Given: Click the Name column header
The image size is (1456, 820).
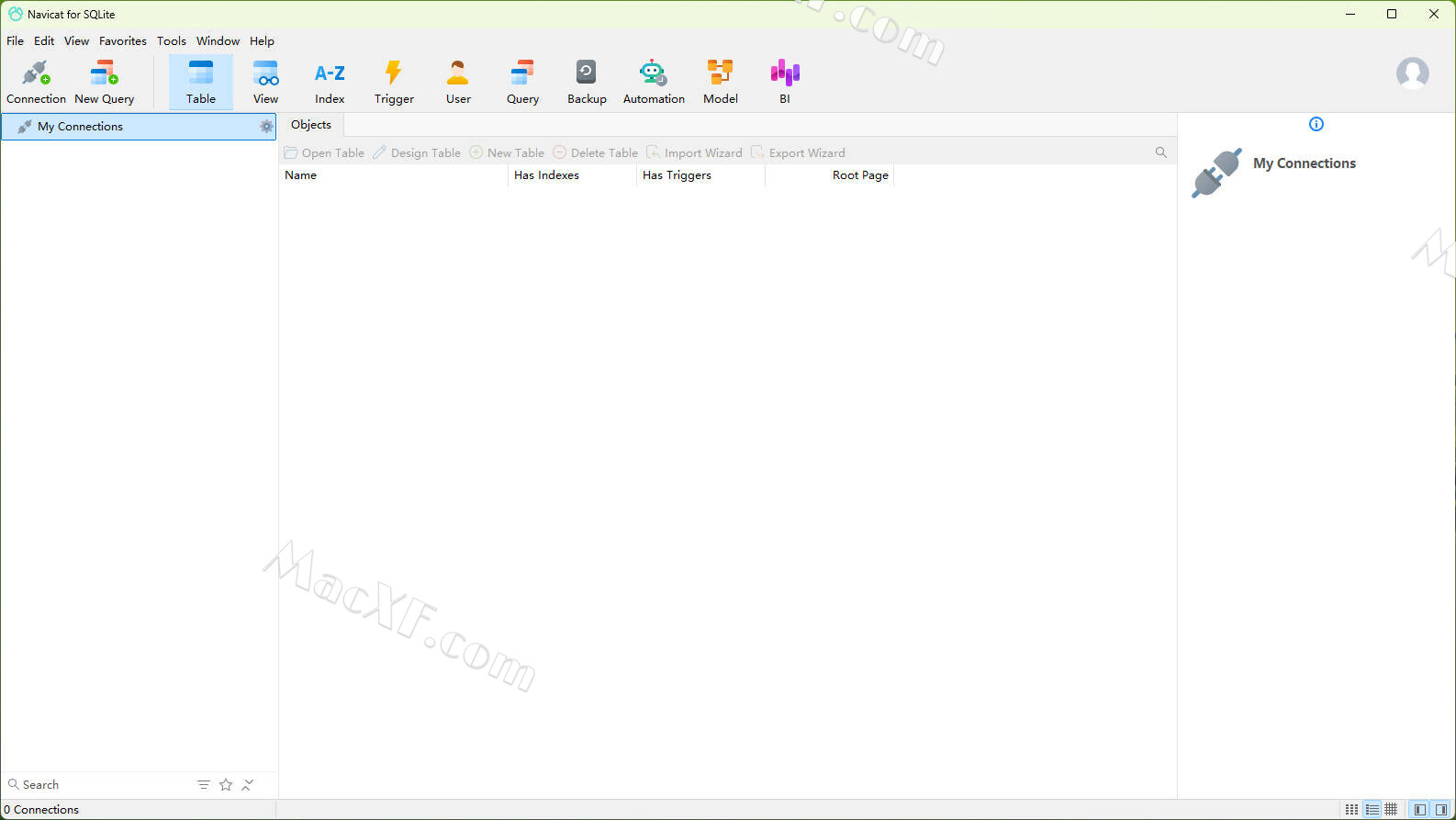Looking at the screenshot, I should (x=301, y=175).
